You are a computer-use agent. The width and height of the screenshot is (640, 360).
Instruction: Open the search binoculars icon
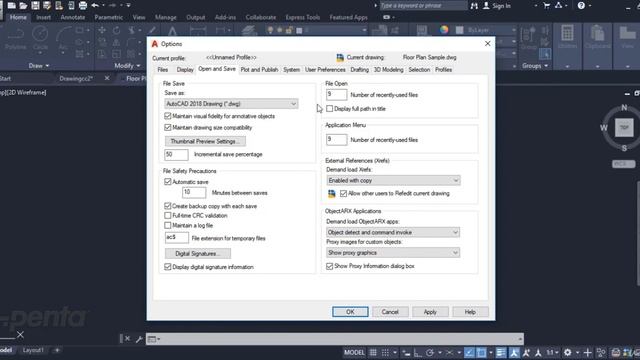(x=474, y=6)
